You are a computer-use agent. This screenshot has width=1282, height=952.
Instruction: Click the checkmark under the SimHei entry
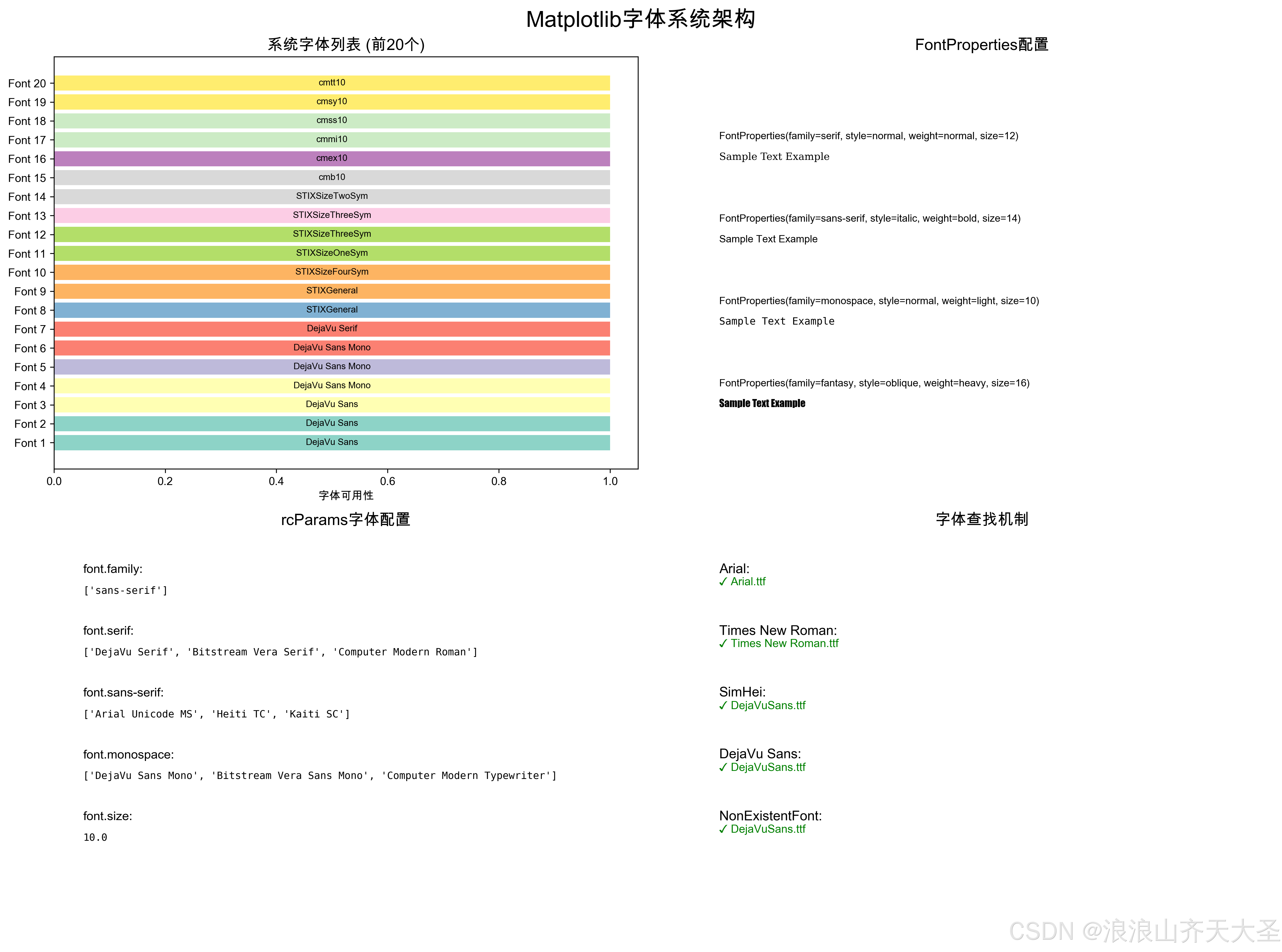pyautogui.click(x=724, y=705)
